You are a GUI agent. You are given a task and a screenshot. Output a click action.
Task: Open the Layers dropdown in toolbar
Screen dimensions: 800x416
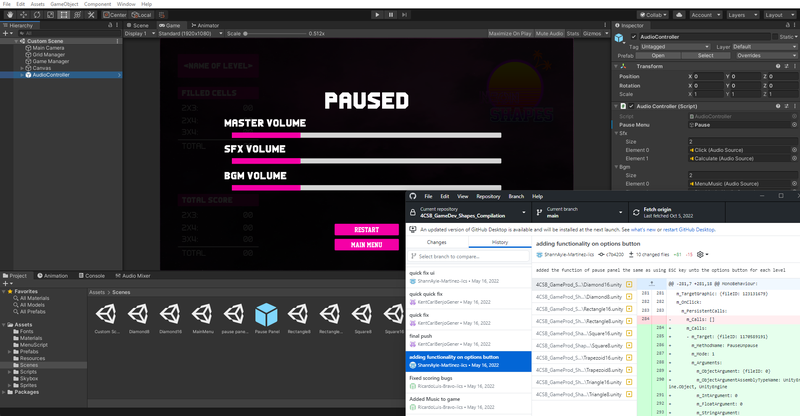pyautogui.click(x=738, y=15)
